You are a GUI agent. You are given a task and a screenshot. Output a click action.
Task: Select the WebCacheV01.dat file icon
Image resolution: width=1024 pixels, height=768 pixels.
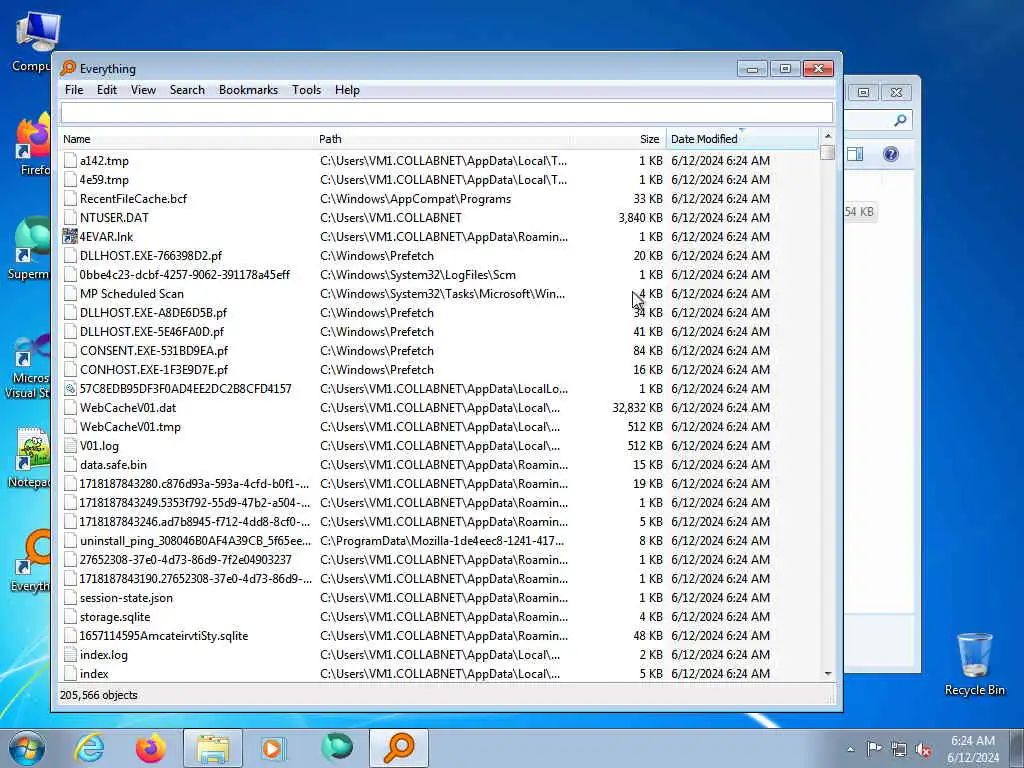tap(71, 408)
